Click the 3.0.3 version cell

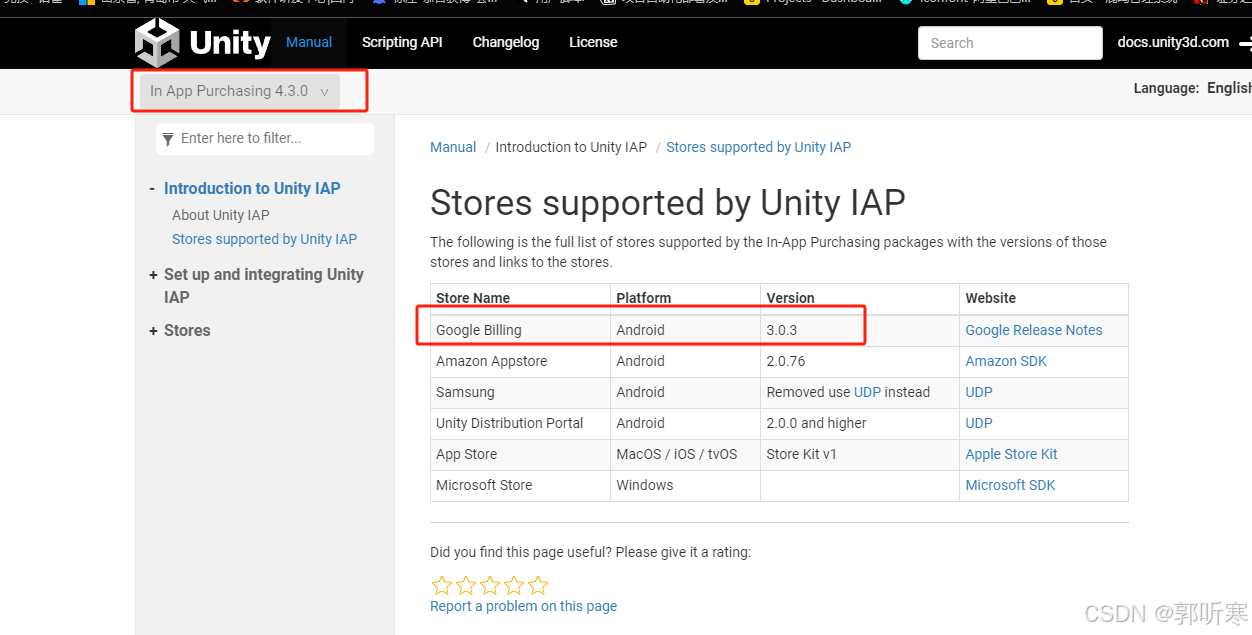[860, 330]
